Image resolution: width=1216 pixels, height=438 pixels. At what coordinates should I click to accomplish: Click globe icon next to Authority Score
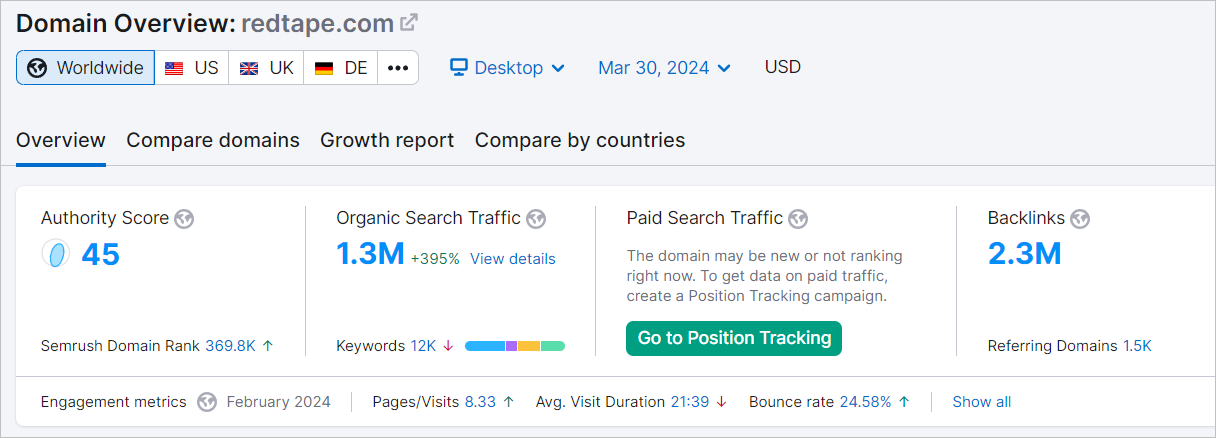[x=183, y=218]
